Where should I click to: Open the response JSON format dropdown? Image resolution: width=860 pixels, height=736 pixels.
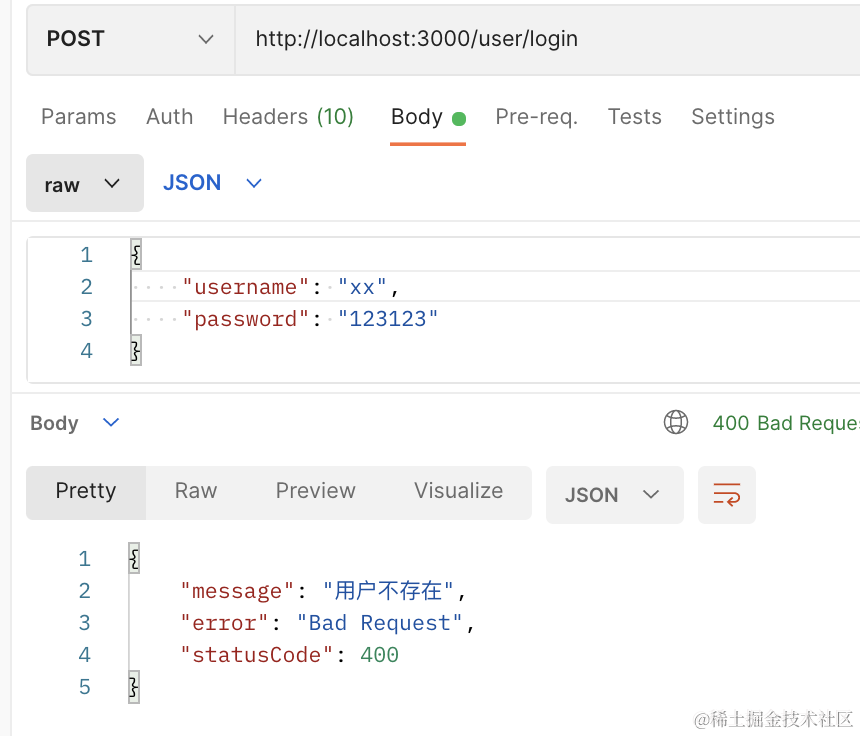click(x=613, y=495)
